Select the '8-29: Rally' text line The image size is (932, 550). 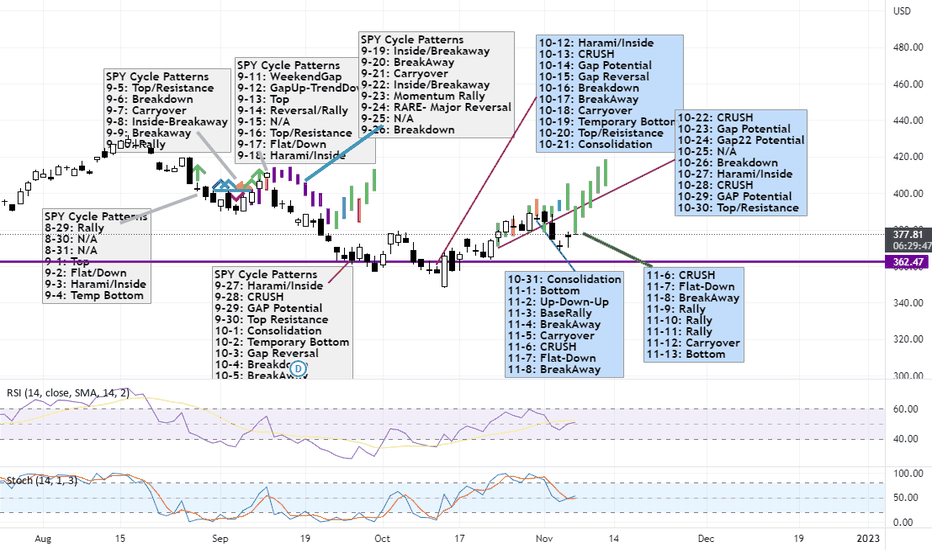coord(74,228)
